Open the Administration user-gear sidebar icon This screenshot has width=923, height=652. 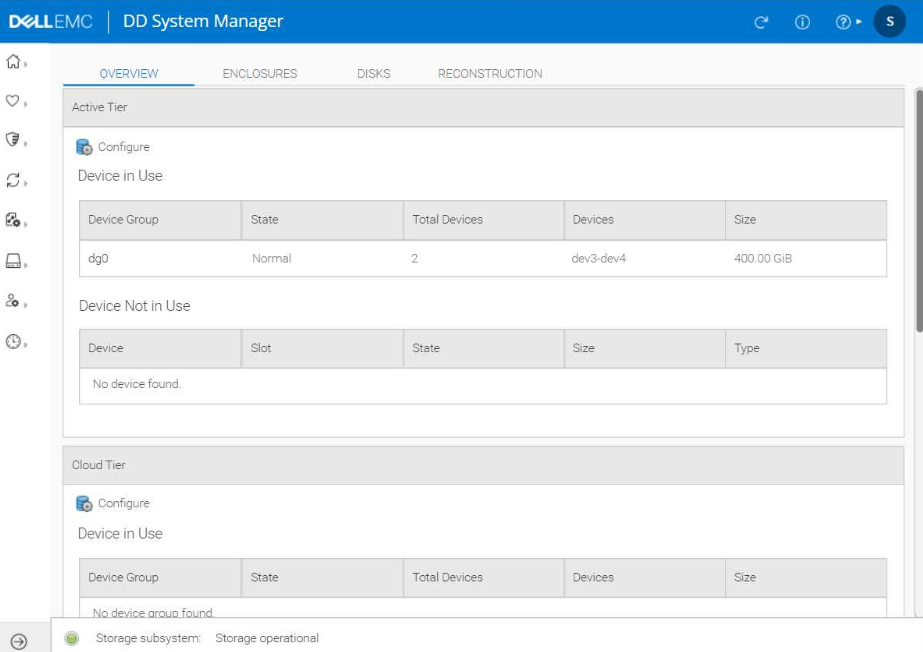pos(14,301)
